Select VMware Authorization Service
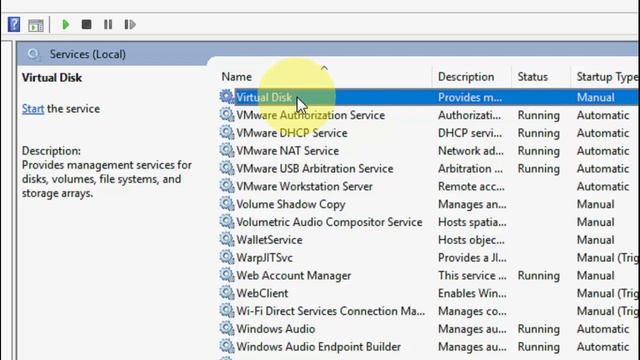640x360 pixels. tap(311, 115)
